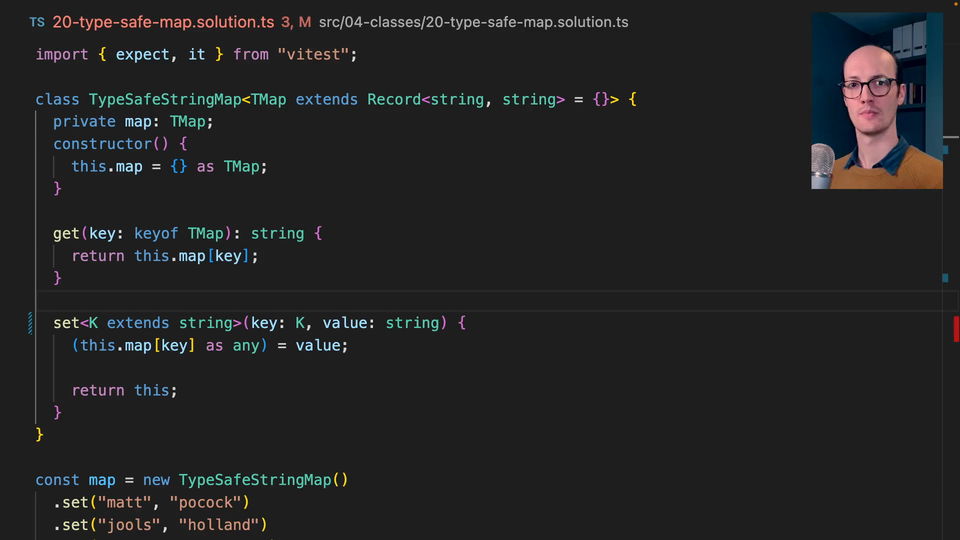The height and width of the screenshot is (540, 960).
Task: Click the 'private map: TMap' property line
Action: coord(133,121)
